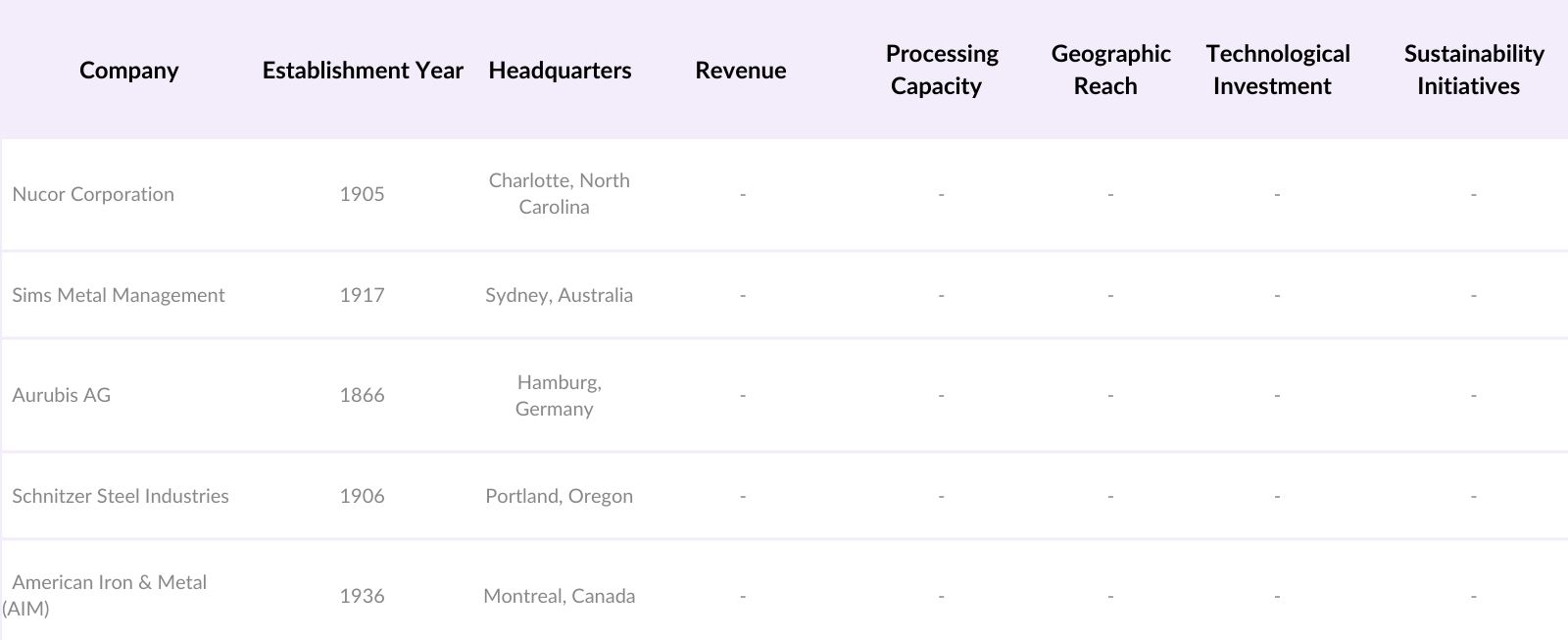
Task: Select the Aurubis AG company cell
Action: (62, 395)
